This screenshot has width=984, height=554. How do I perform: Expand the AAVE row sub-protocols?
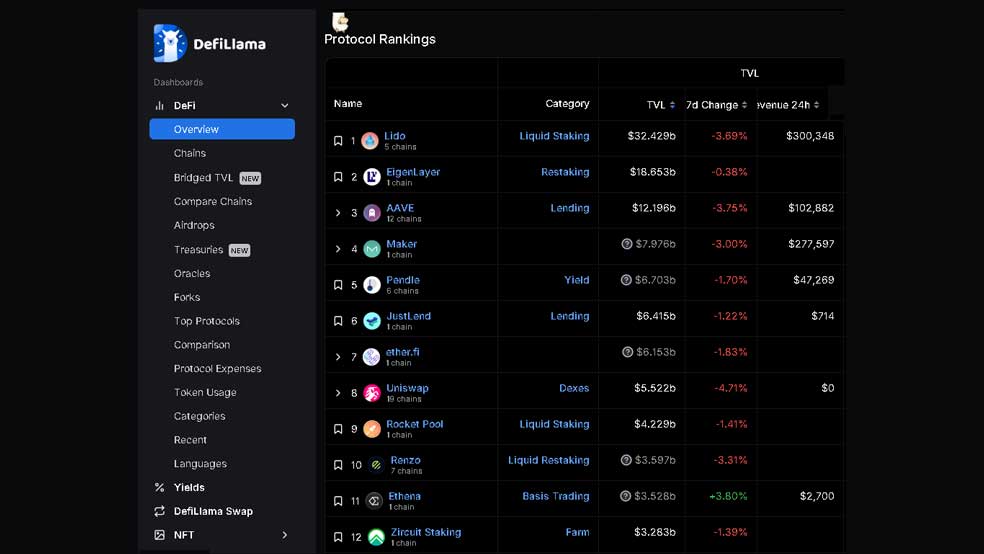tap(338, 213)
